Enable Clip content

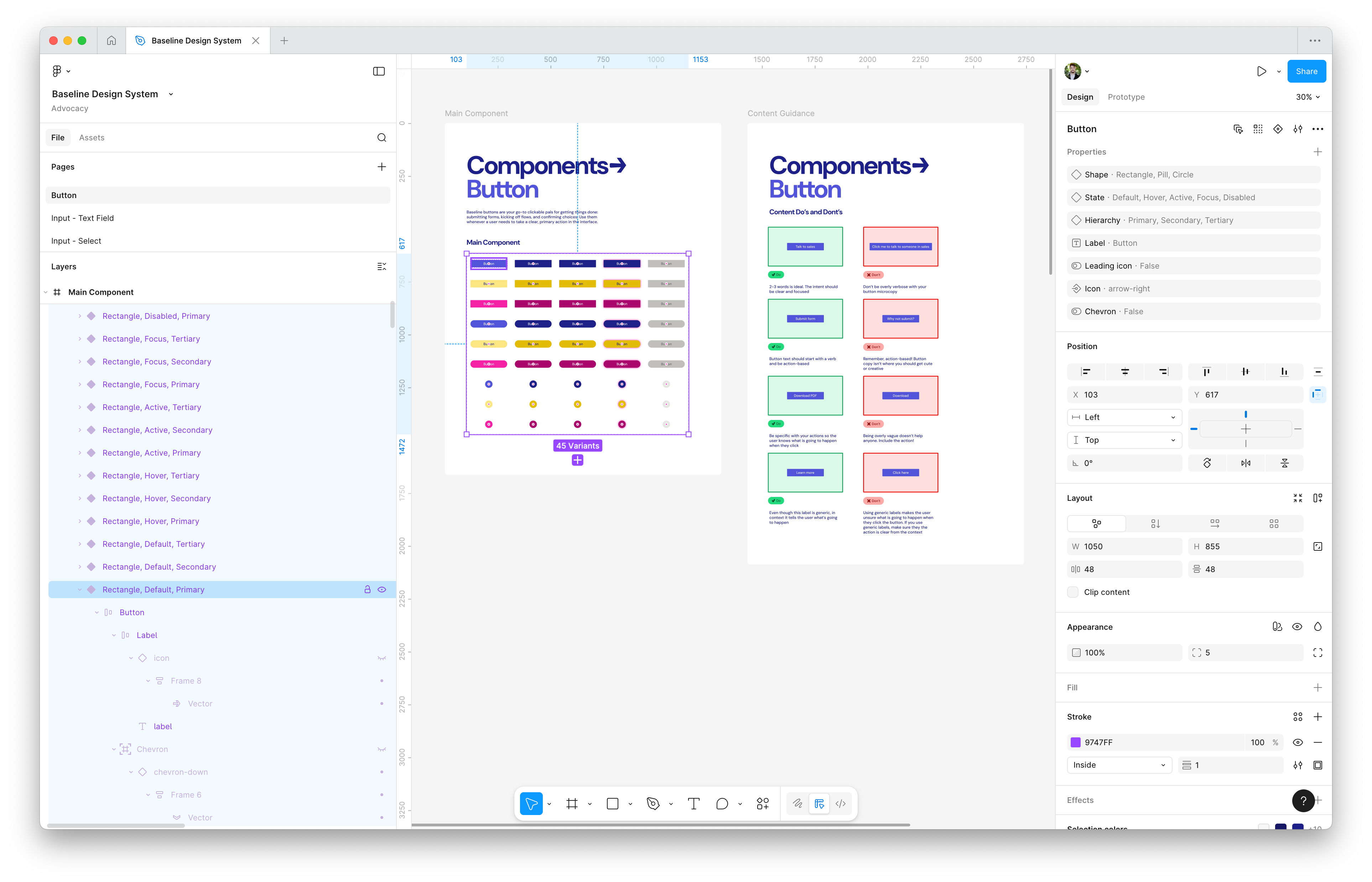1072,592
